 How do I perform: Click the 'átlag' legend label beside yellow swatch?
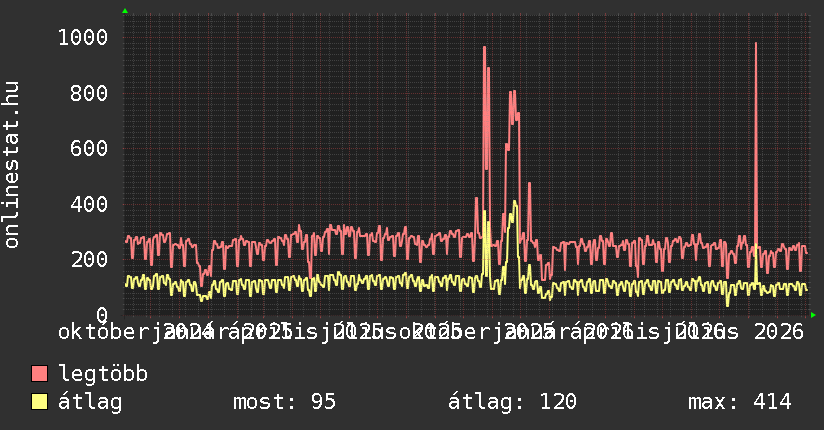(x=90, y=401)
